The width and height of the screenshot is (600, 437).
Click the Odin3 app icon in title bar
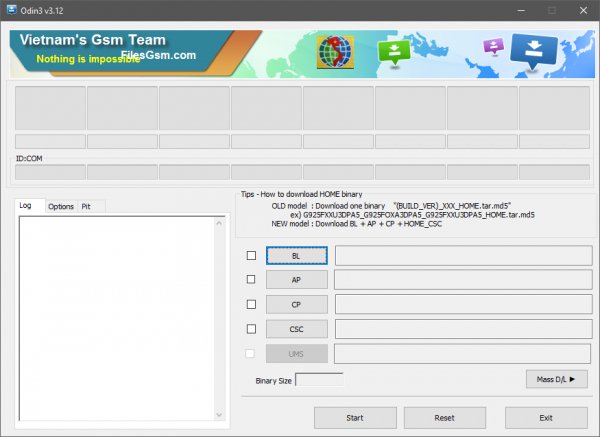[11, 10]
